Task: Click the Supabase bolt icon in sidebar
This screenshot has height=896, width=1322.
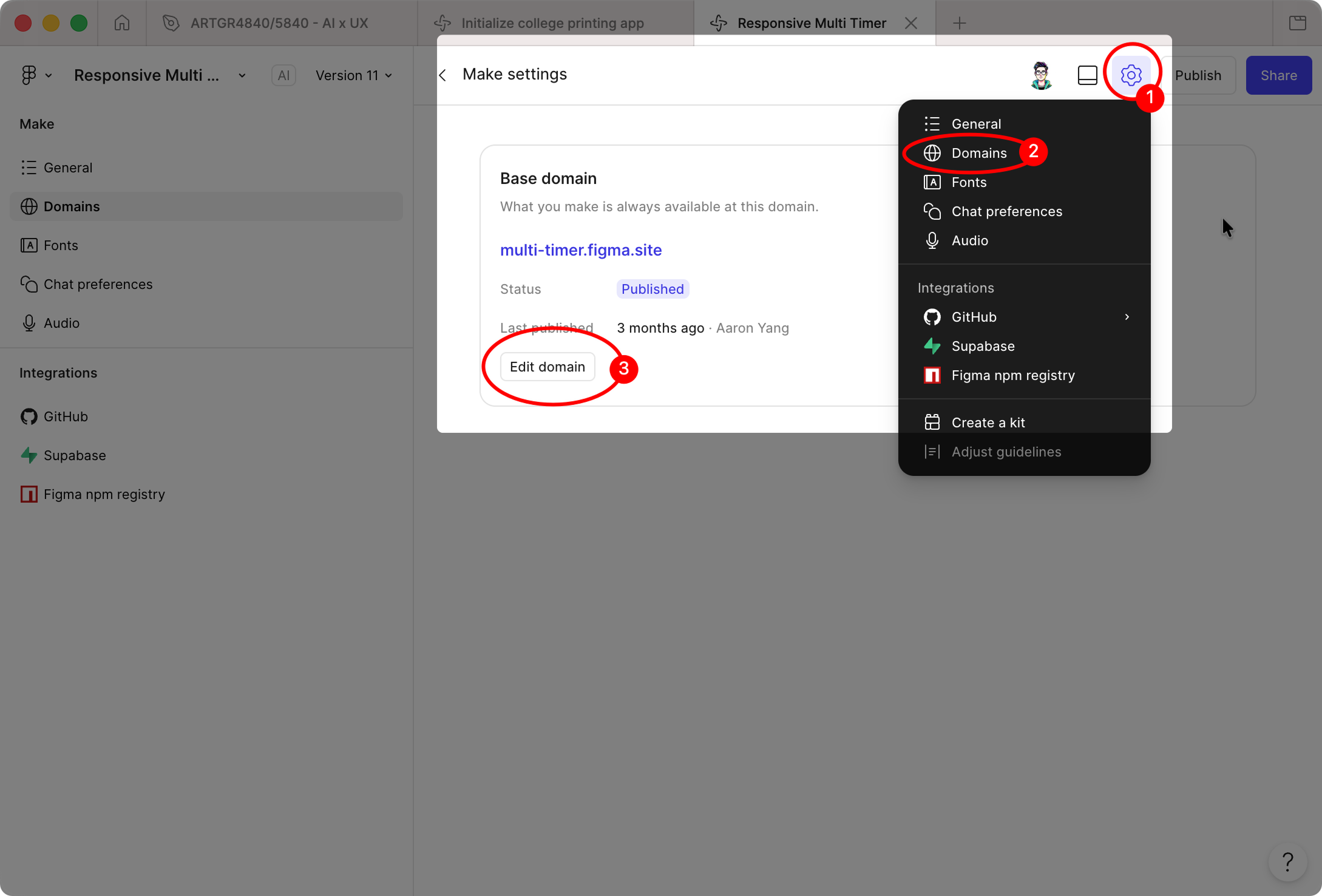Action: [x=29, y=455]
